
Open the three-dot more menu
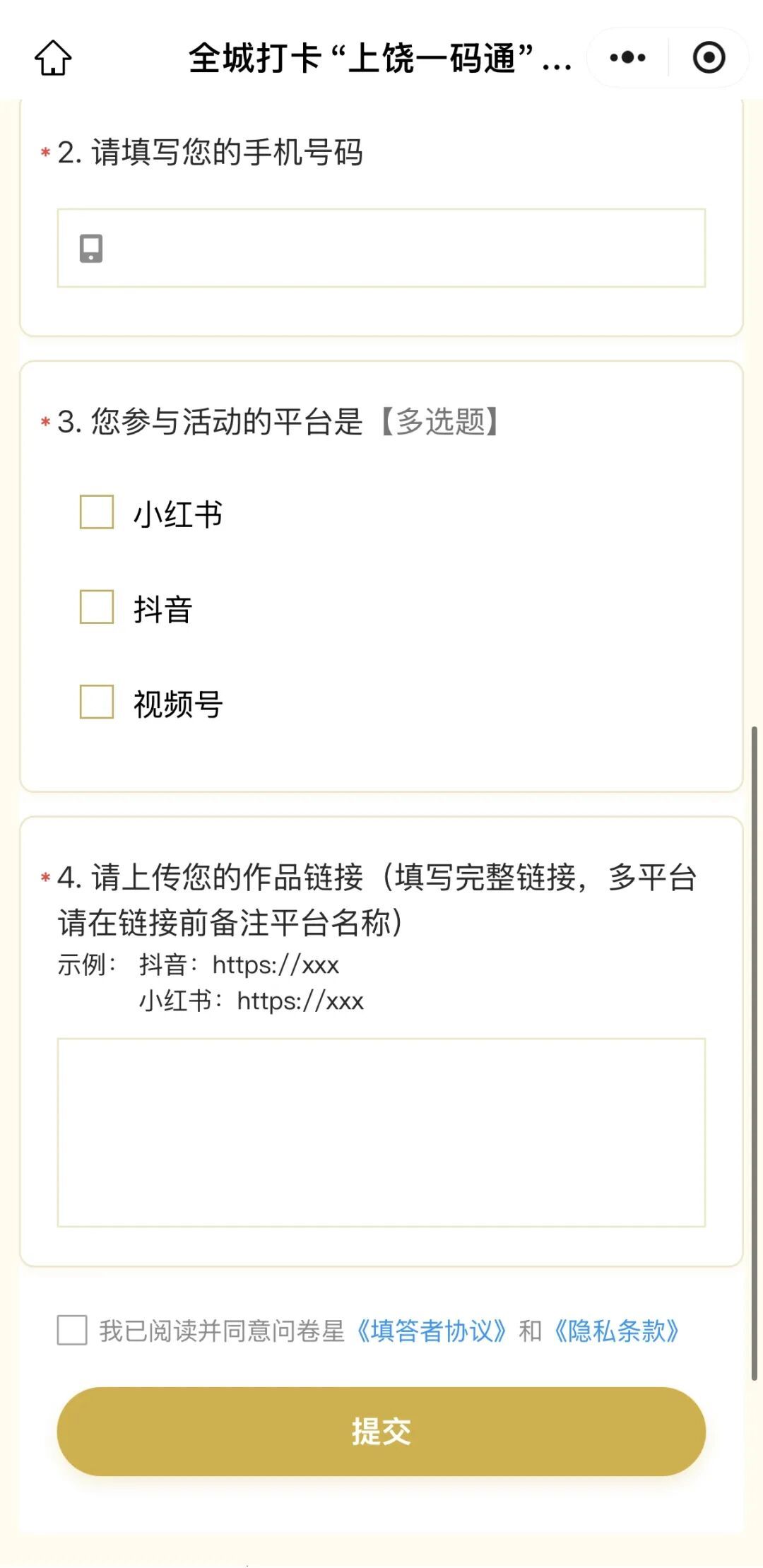point(627,57)
